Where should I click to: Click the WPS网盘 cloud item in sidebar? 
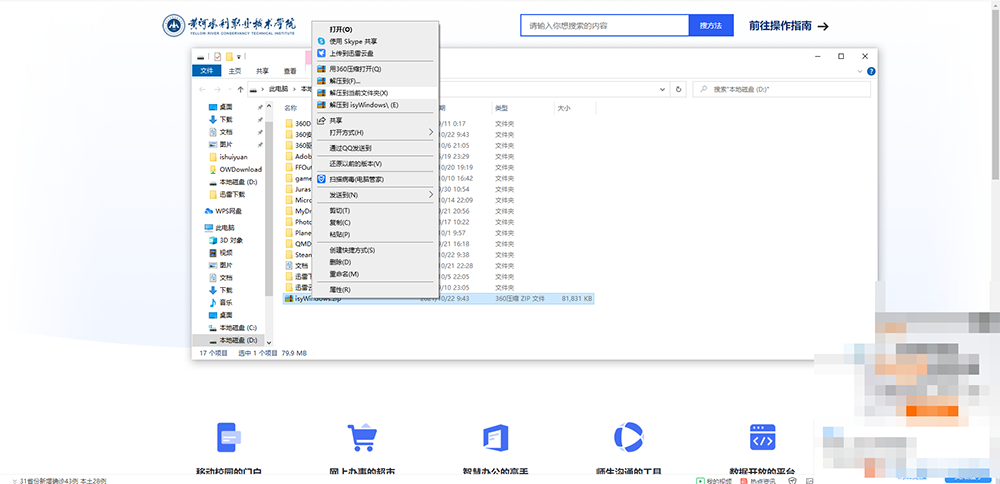[x=228, y=211]
